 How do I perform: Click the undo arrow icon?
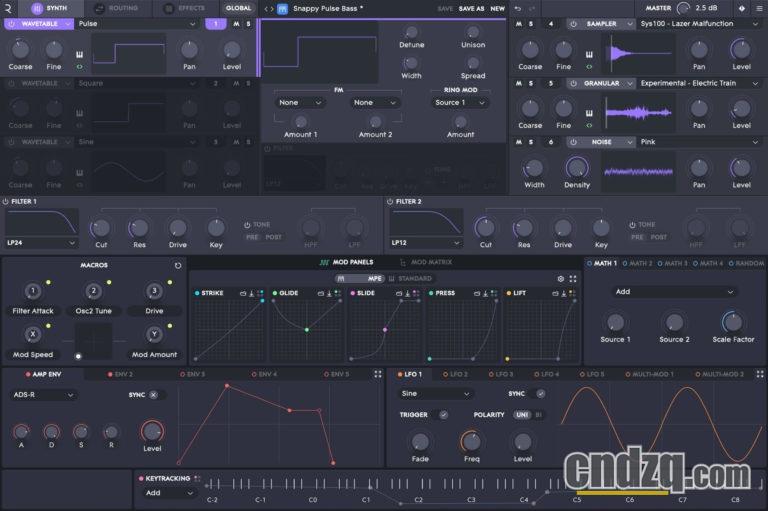coord(518,8)
